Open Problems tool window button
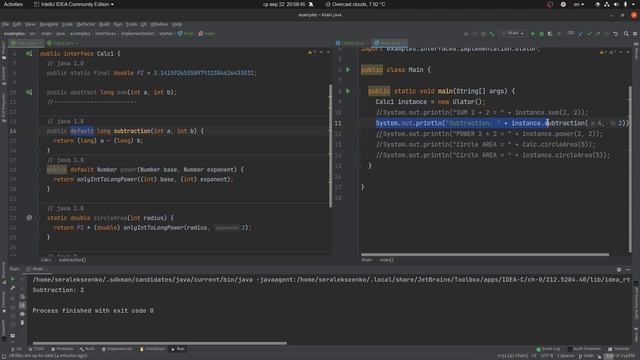The height and width of the screenshot is (360, 640). 62,349
